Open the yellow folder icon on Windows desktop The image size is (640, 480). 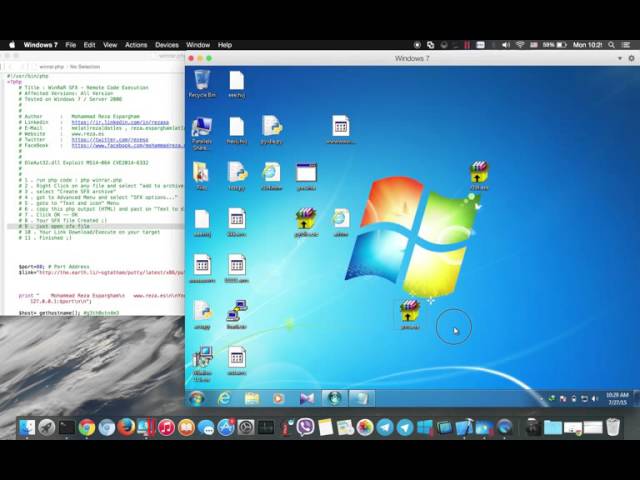coord(202,176)
